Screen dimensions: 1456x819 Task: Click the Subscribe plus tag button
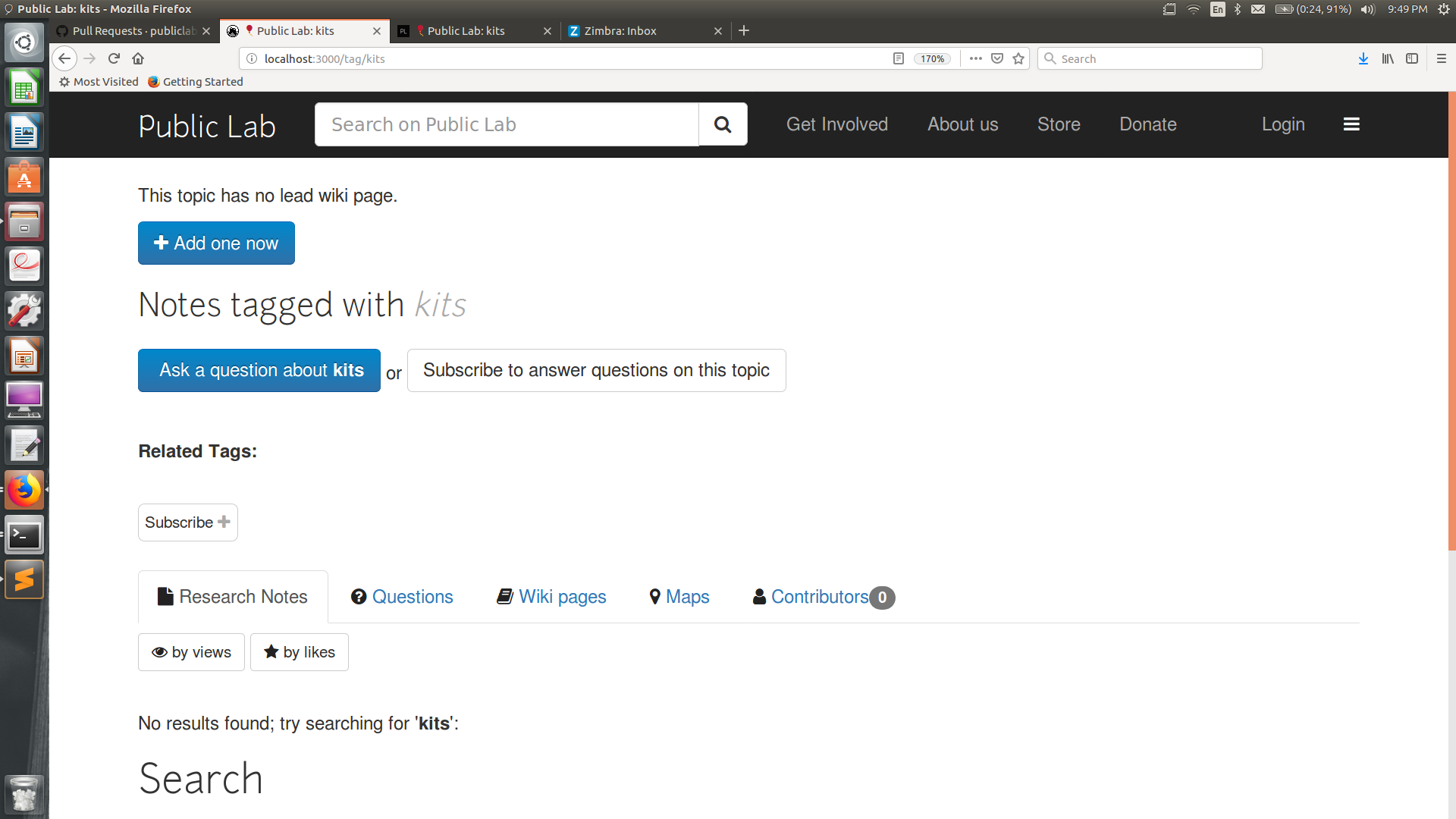tap(187, 522)
